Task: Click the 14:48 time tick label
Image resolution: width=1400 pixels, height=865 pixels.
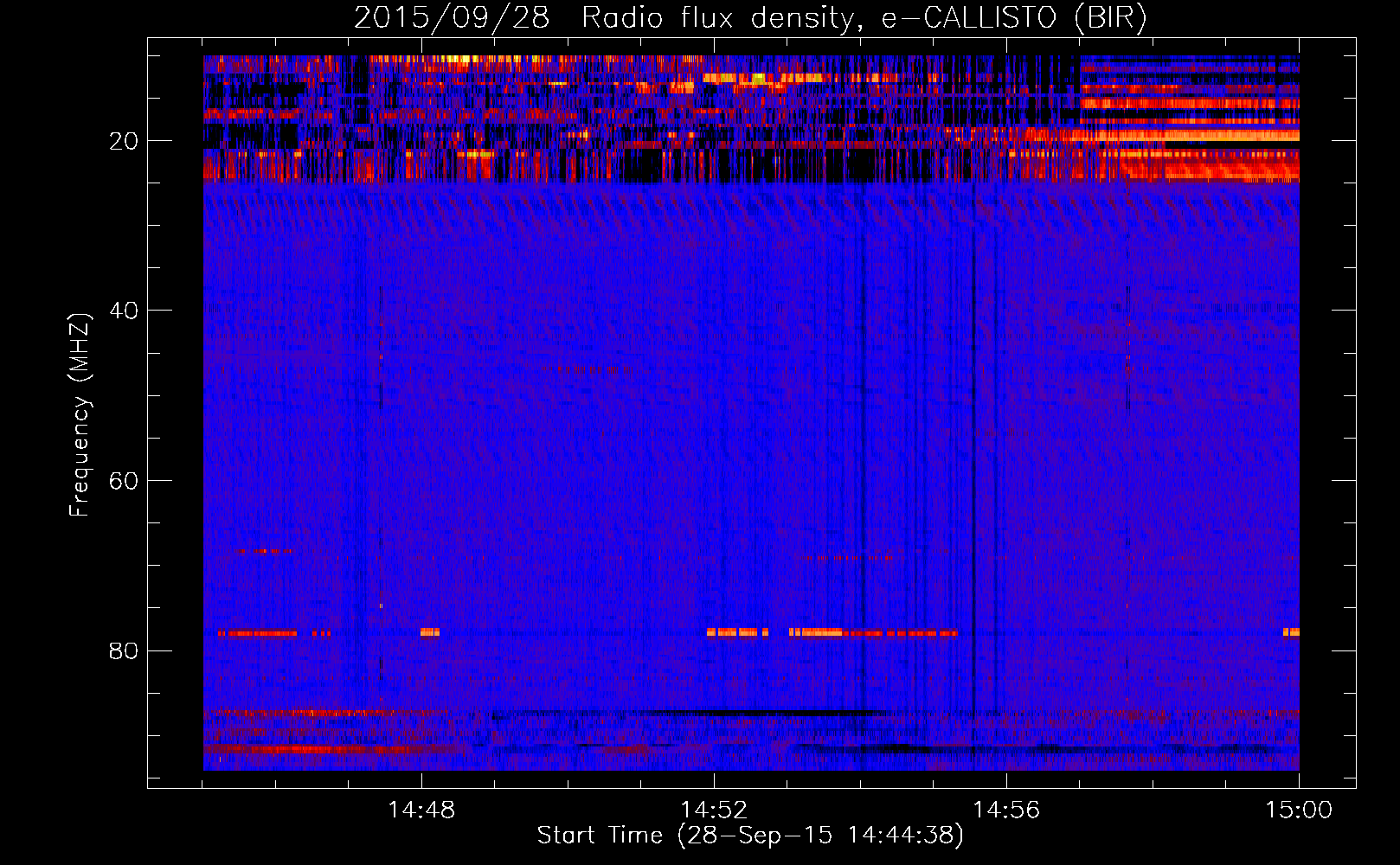Action: pos(421,810)
